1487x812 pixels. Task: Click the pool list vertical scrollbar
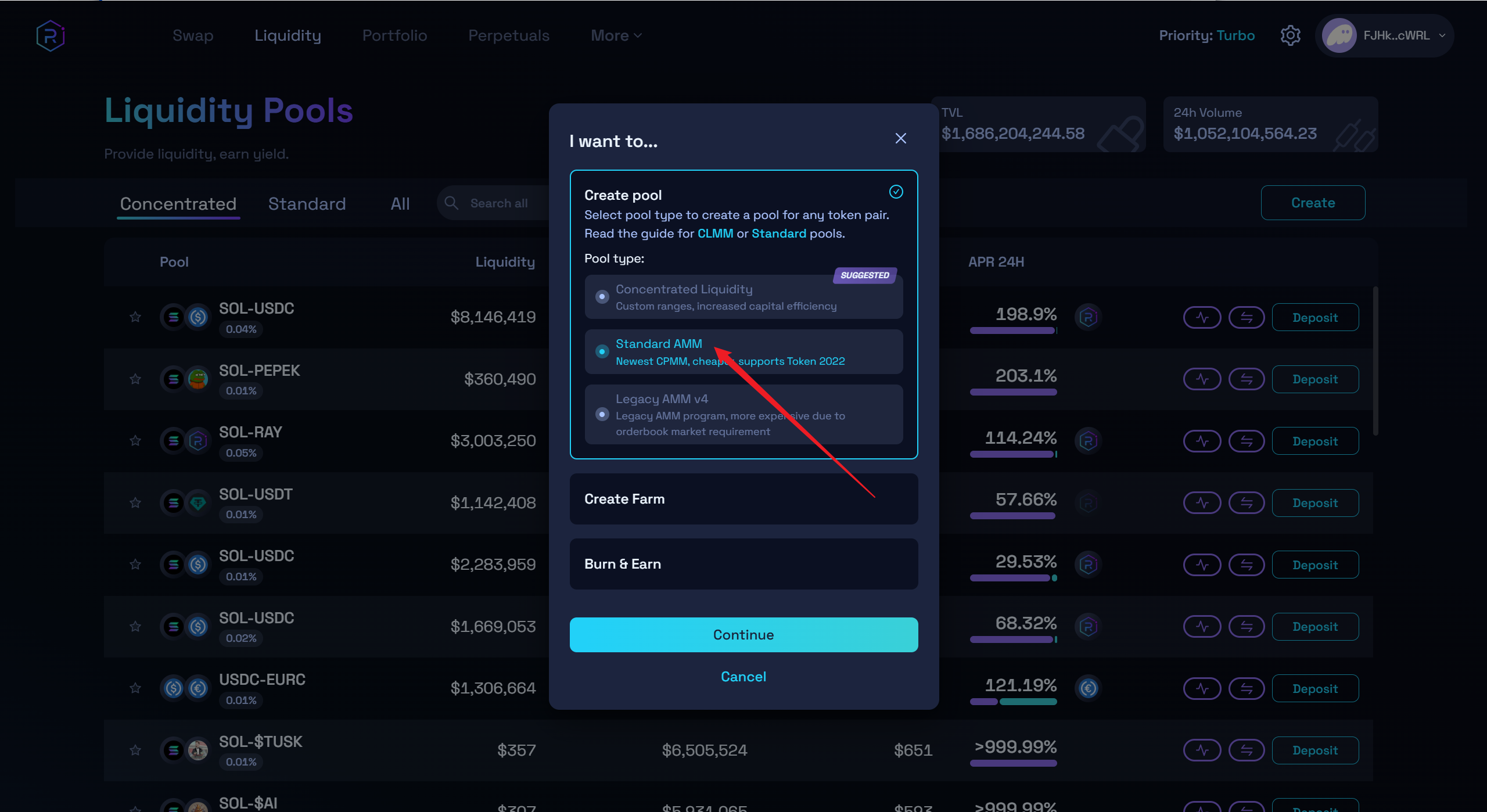click(1375, 360)
